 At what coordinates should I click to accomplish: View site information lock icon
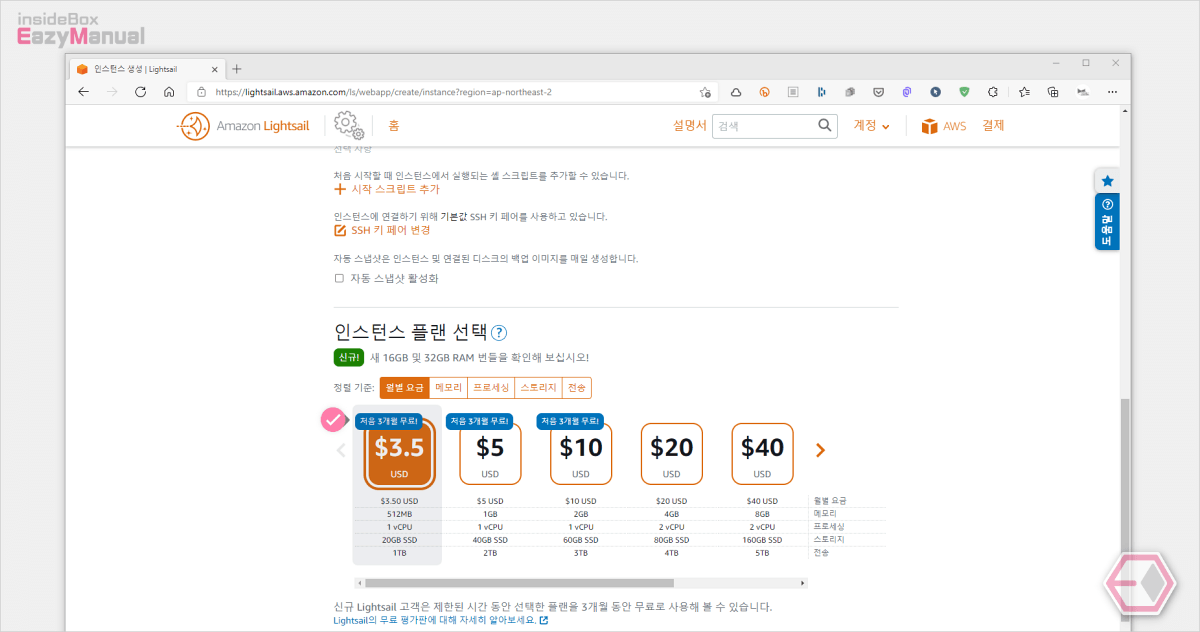click(201, 92)
